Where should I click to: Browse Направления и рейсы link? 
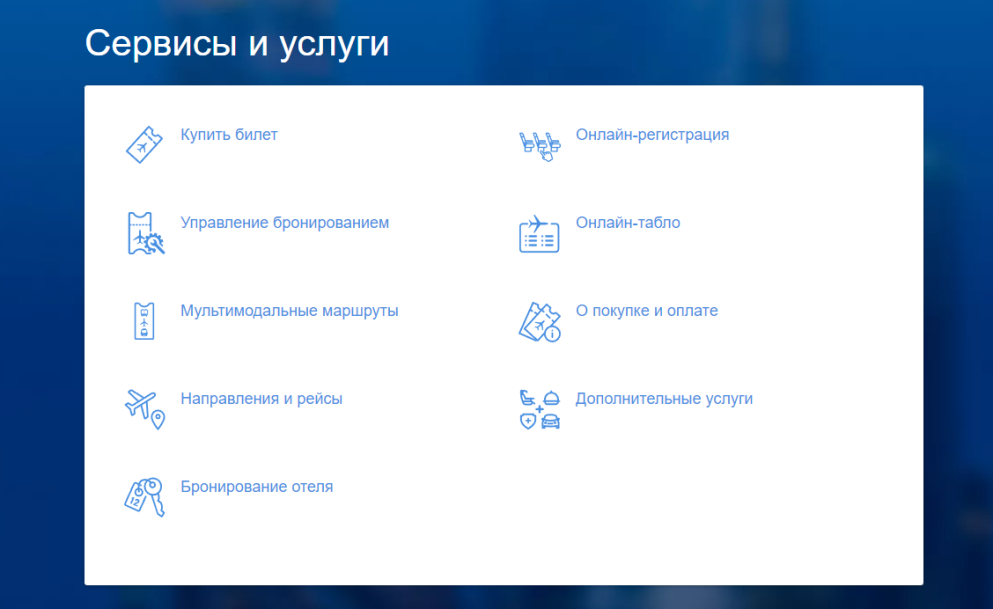click(x=261, y=399)
